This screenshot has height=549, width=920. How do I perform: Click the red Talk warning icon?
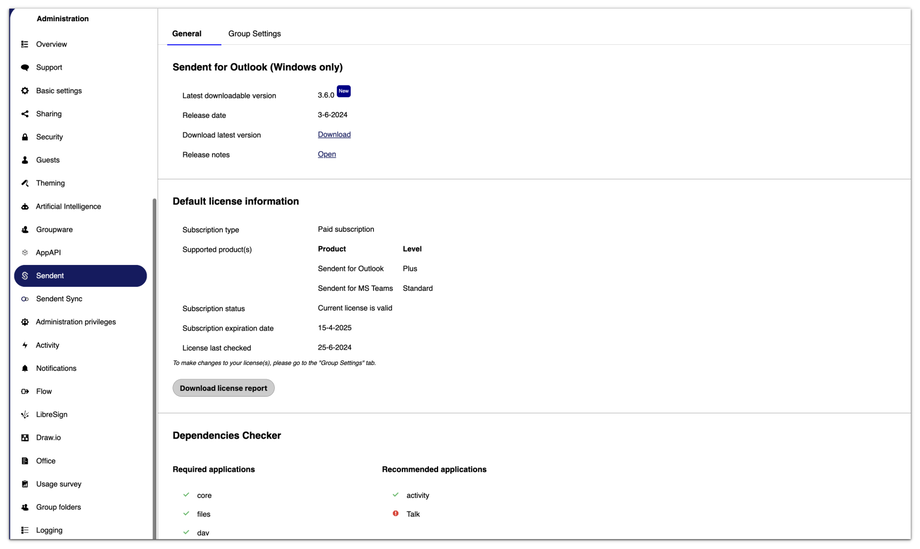(x=396, y=514)
